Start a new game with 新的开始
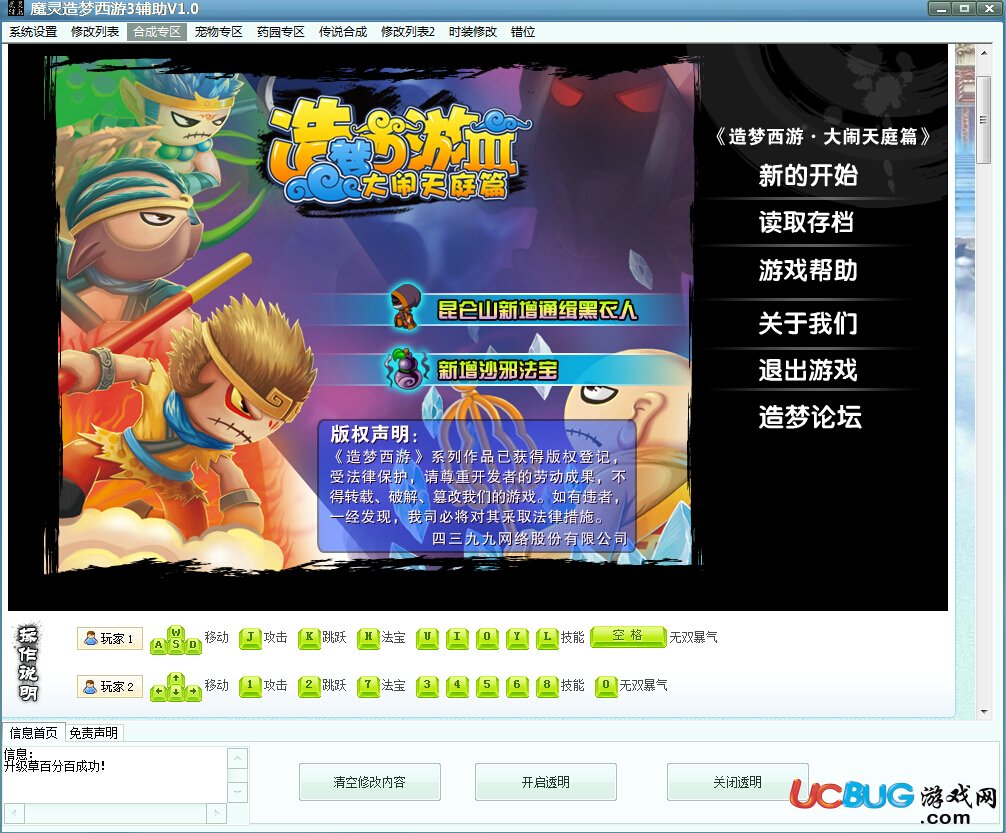Screen dimensions: 1006x833 pyautogui.click(x=808, y=175)
